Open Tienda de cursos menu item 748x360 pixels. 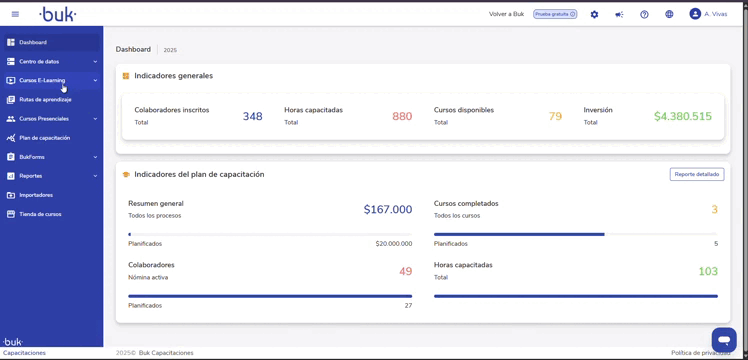pos(52,214)
